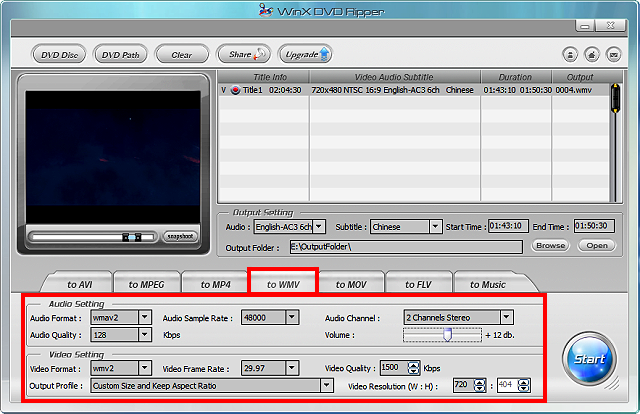The height and width of the screenshot is (414, 640).
Task: Click the video height stepper arrows
Action: tap(524, 385)
